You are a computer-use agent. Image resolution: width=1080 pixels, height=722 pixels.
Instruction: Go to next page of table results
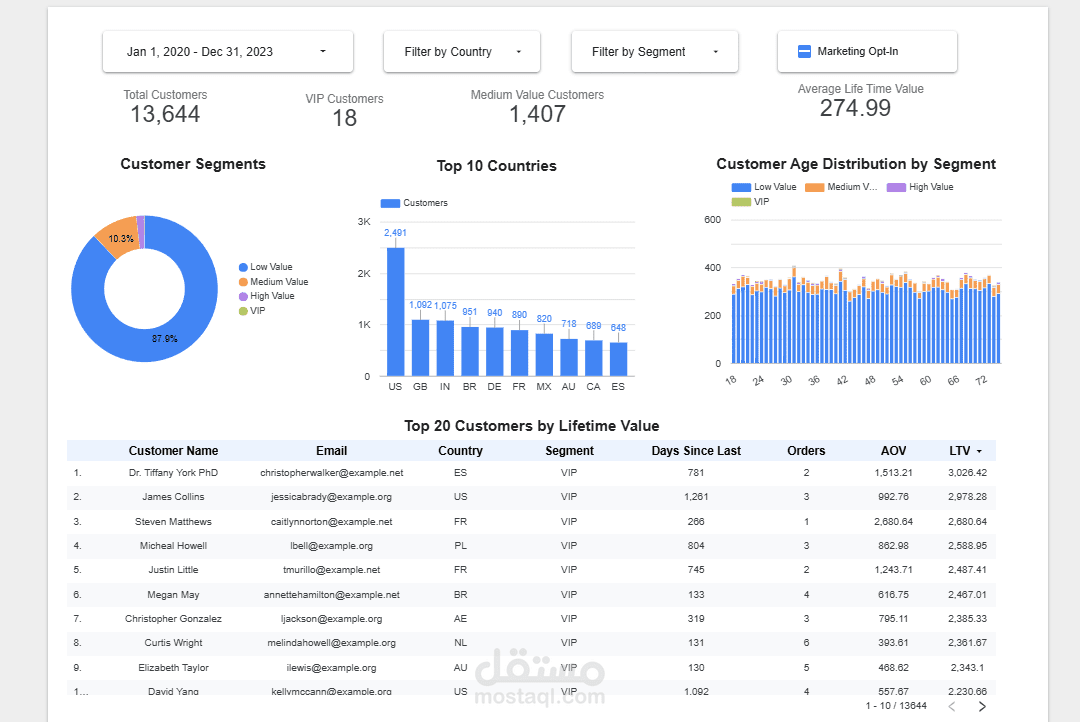(x=982, y=706)
